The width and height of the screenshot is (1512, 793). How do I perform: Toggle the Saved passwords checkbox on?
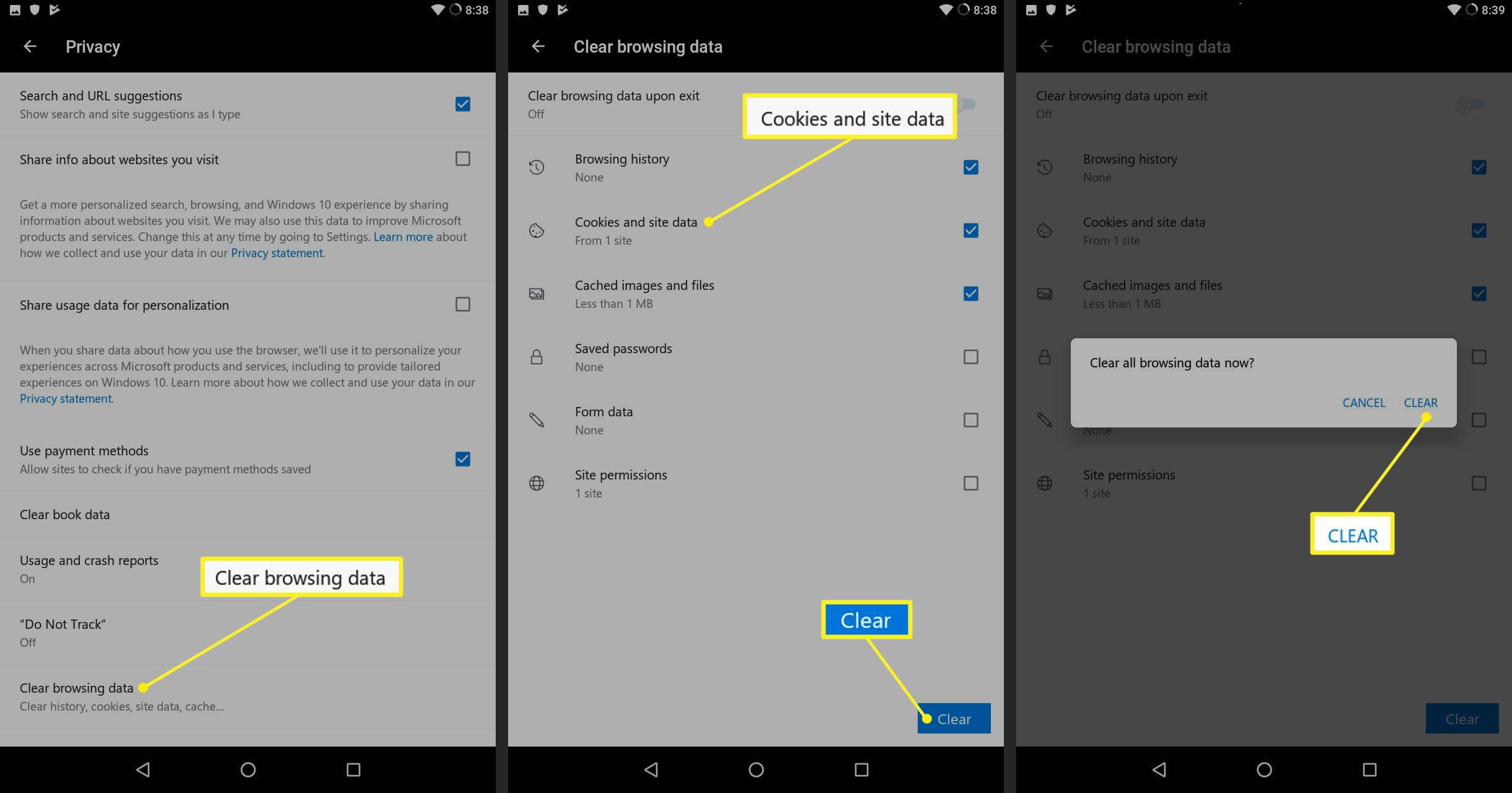(970, 356)
